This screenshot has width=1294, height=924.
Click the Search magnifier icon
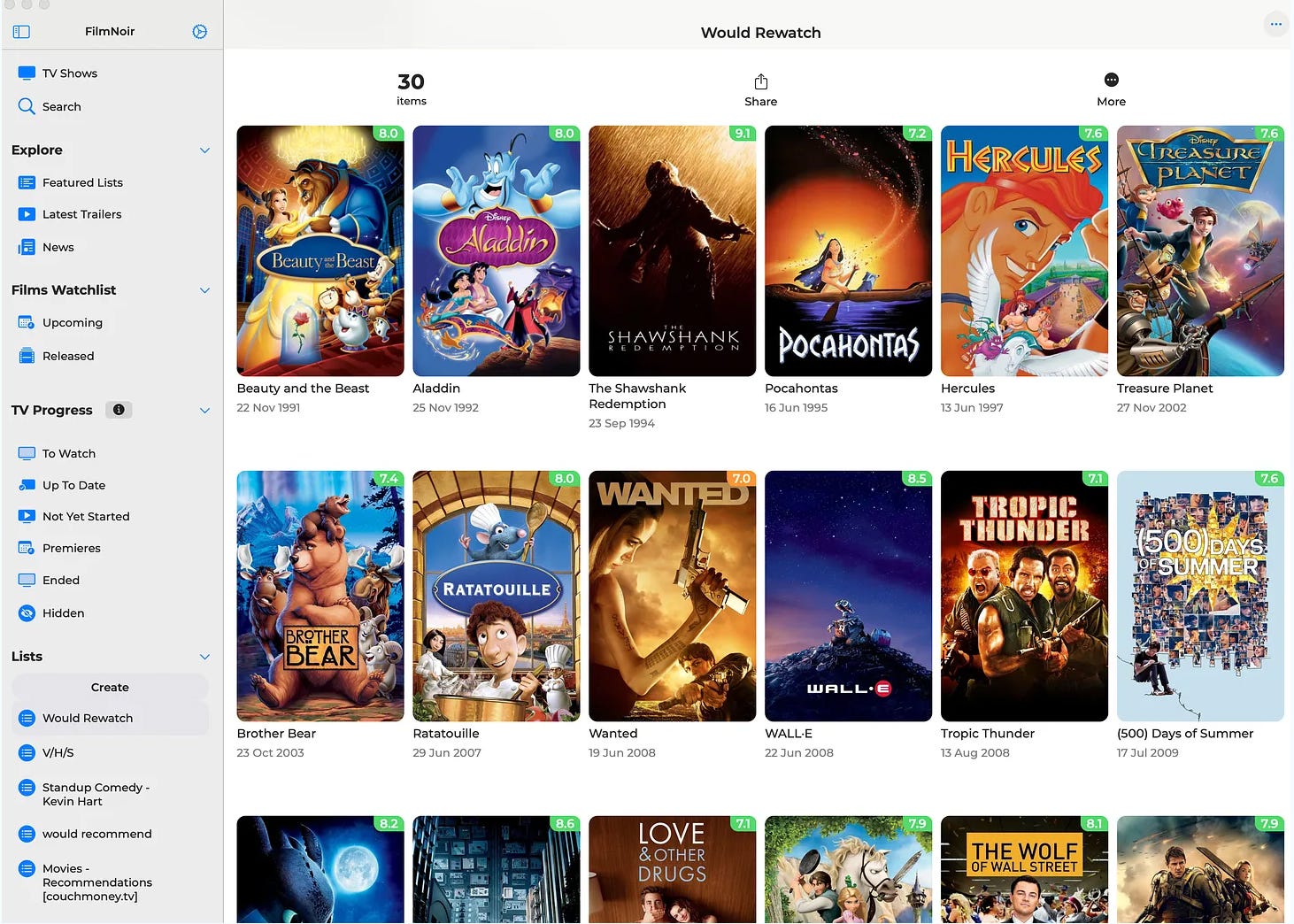coord(27,106)
